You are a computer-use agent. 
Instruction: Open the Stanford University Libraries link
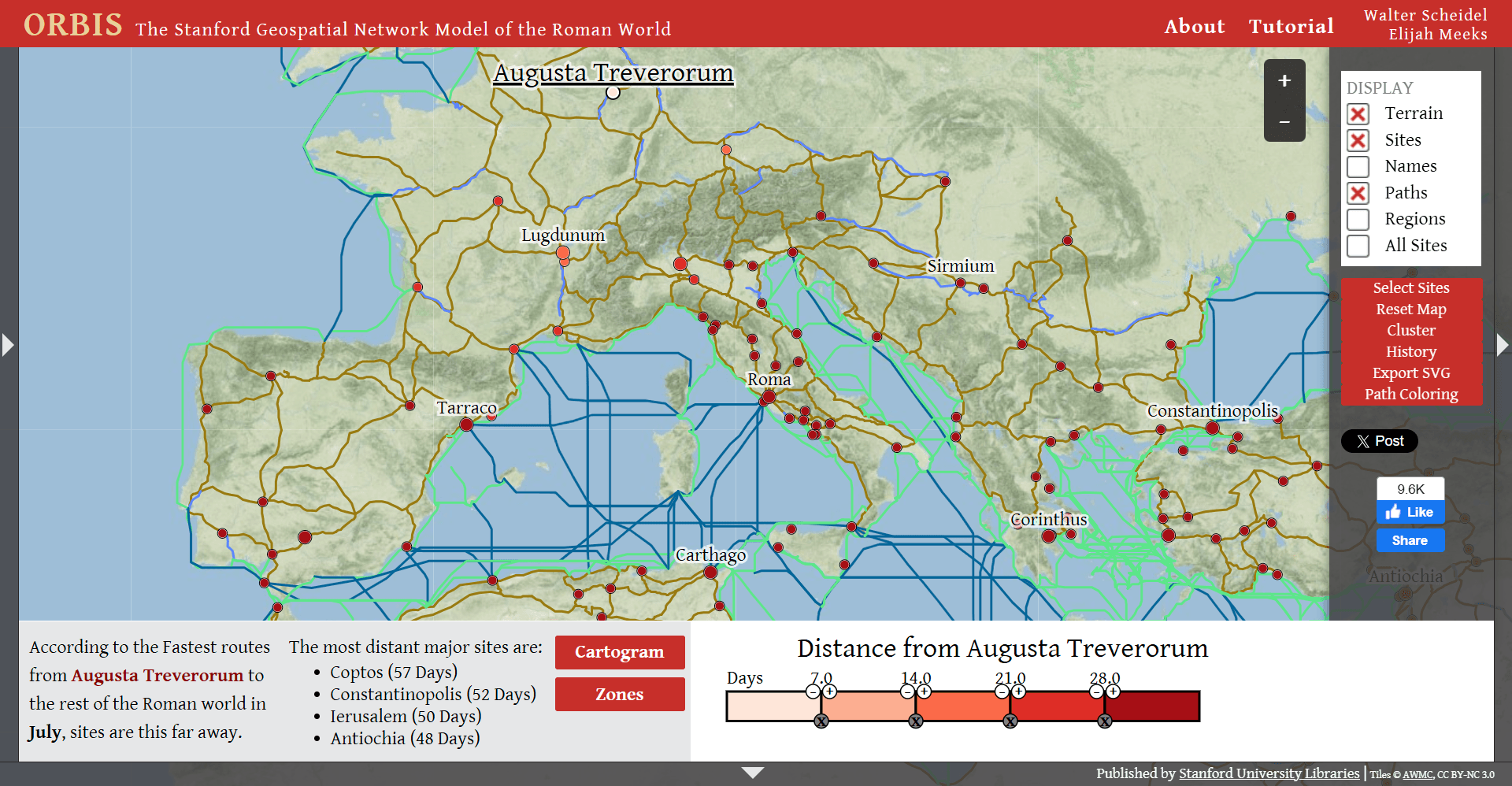click(x=1269, y=773)
